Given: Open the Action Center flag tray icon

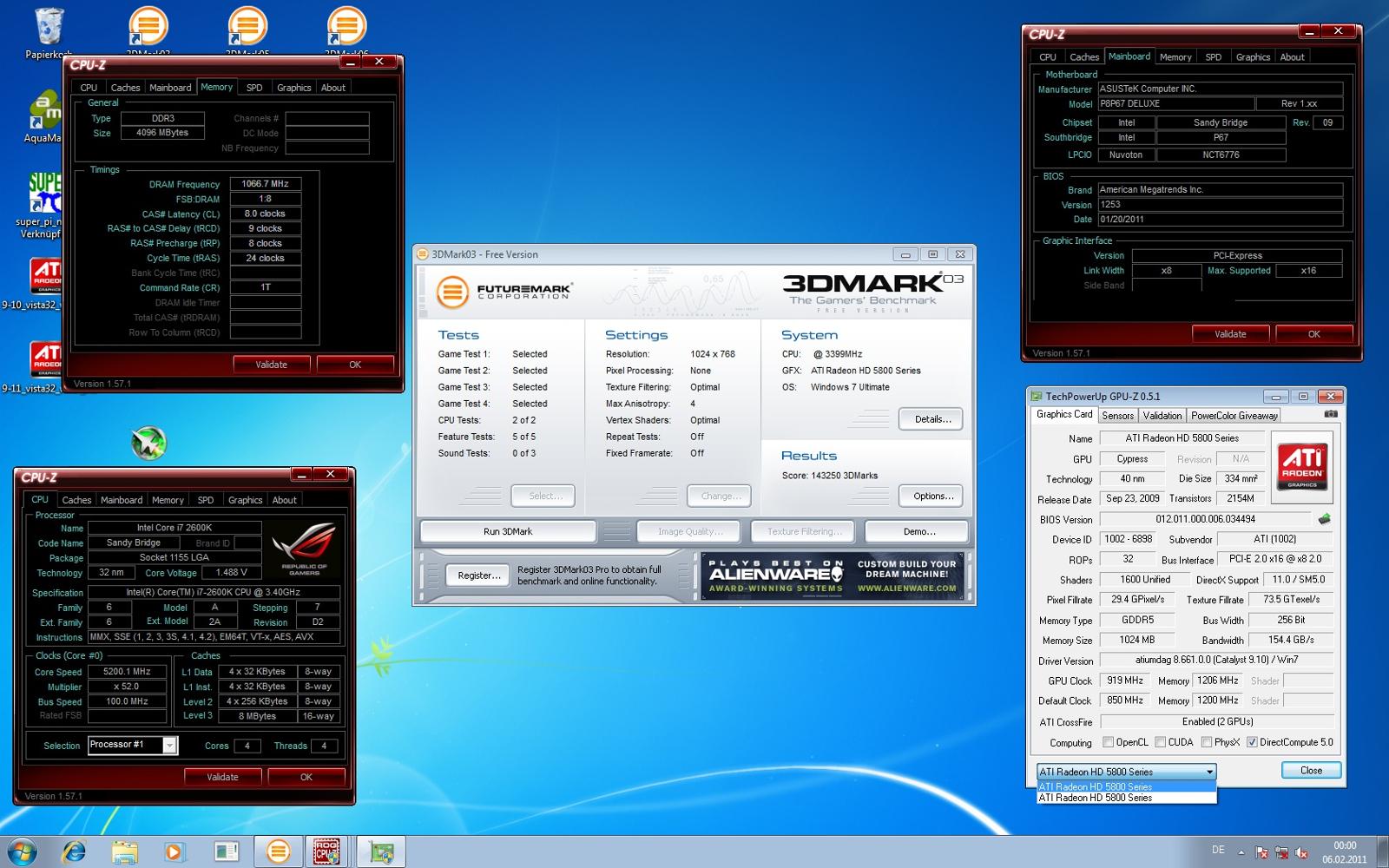Looking at the screenshot, I should 1261,853.
